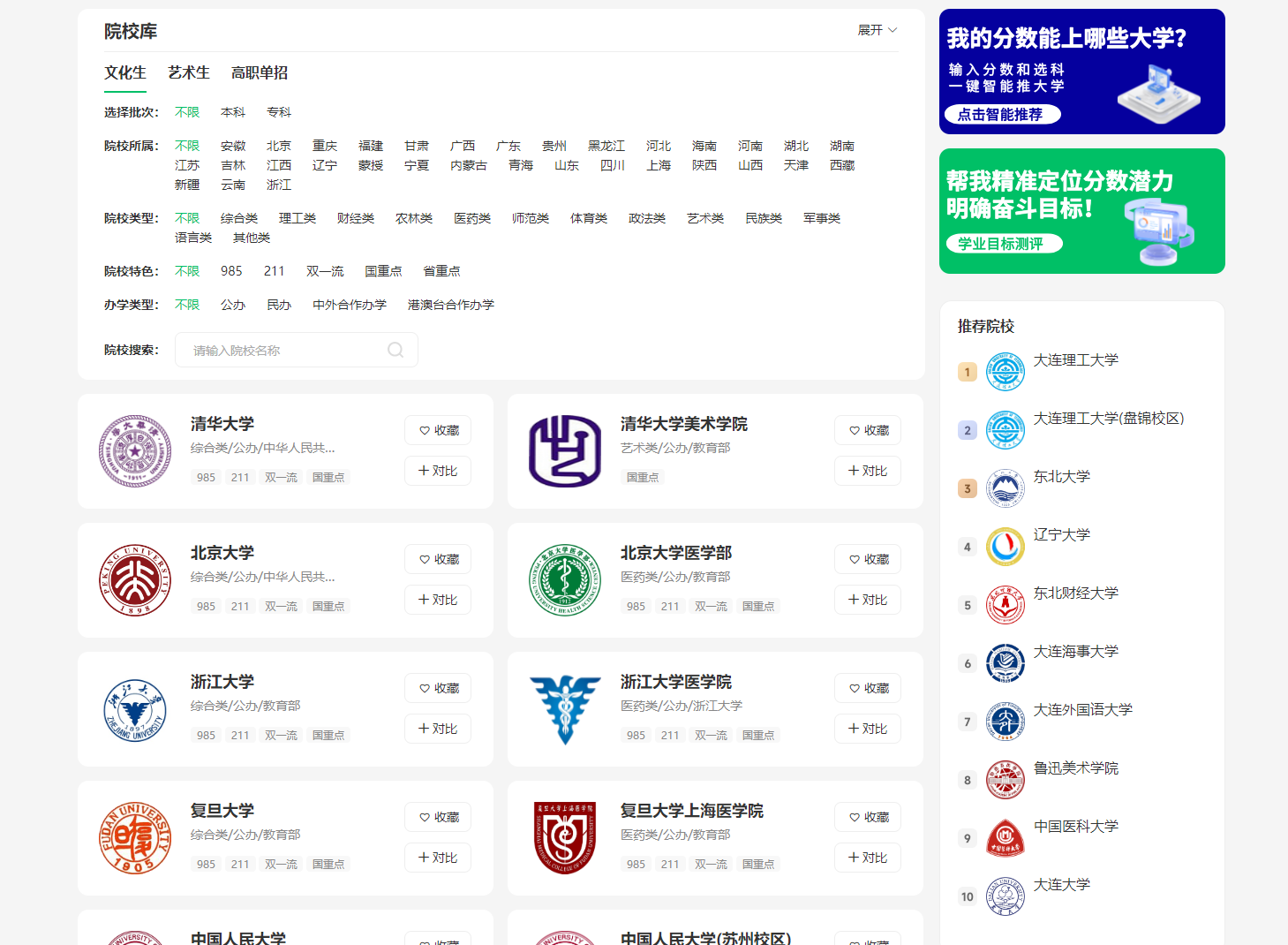Favorite 复旦大学 using 收藏

pos(438,817)
